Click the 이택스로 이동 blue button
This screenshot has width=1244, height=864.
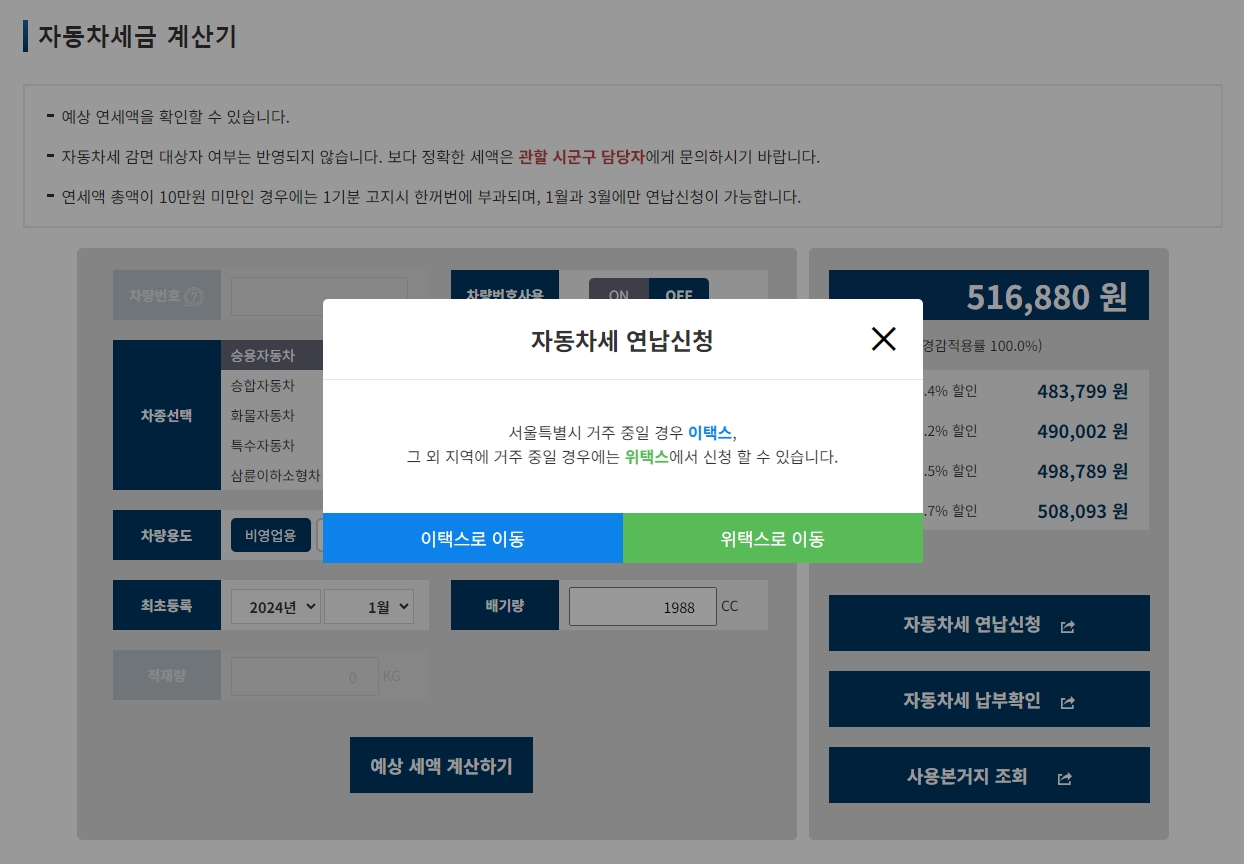(x=472, y=537)
